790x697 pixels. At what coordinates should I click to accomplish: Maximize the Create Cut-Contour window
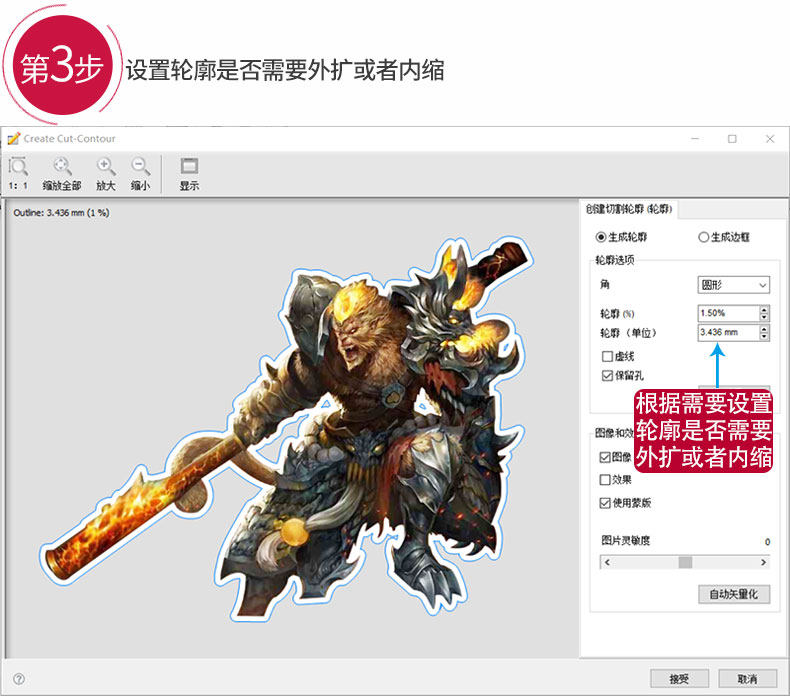tap(732, 139)
